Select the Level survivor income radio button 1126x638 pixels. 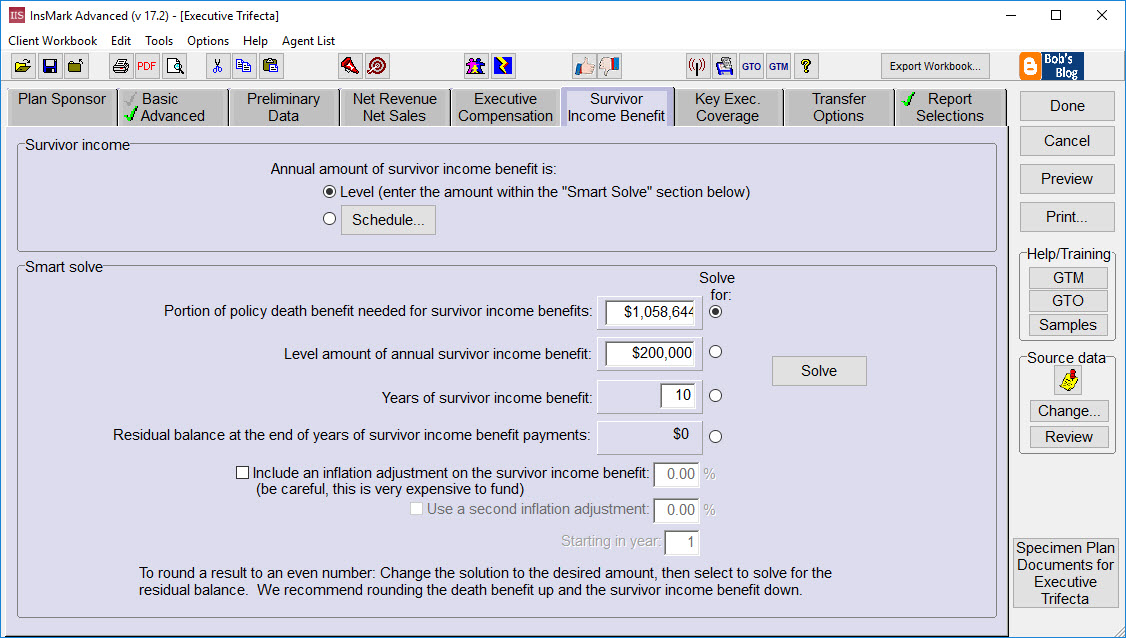330,192
